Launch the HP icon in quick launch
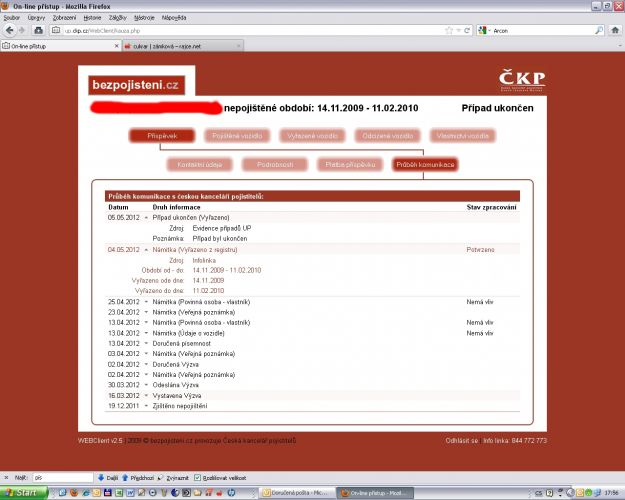Image resolution: width=625 pixels, height=500 pixels. (x=231, y=493)
